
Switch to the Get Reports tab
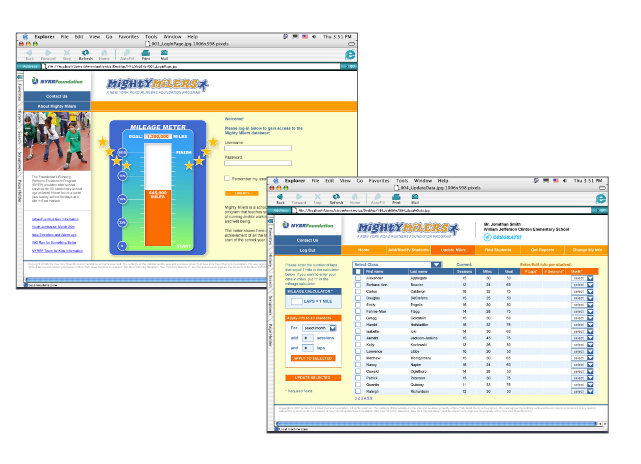pos(542,249)
